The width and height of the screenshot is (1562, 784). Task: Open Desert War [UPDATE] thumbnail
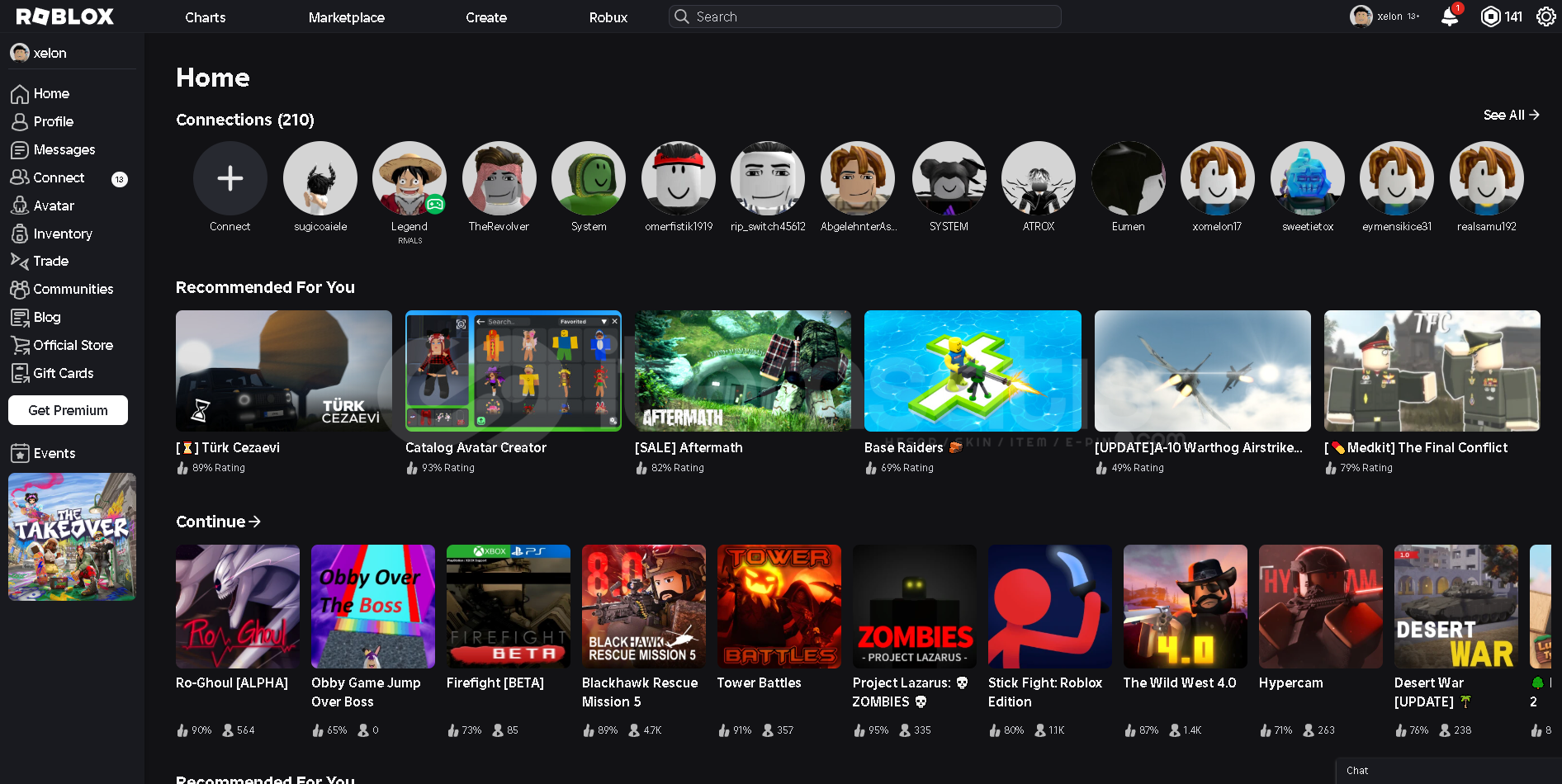(1456, 607)
